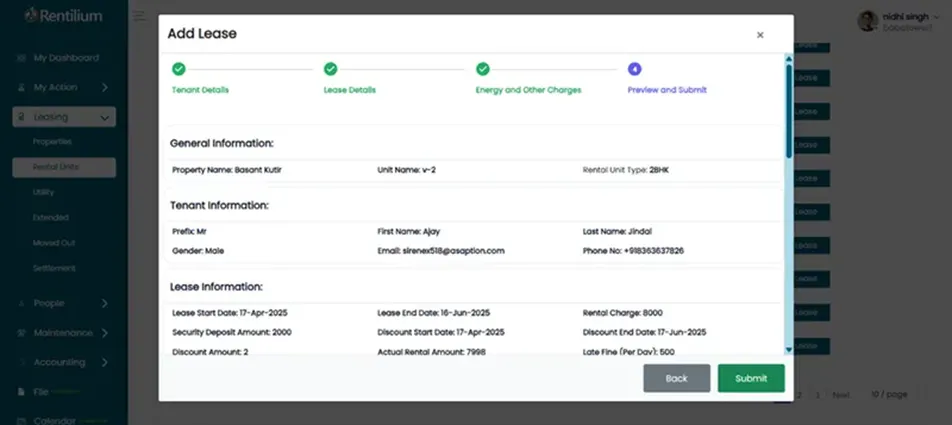The width and height of the screenshot is (952, 425).
Task: Click the Rentilium logo
Action: tap(63, 16)
